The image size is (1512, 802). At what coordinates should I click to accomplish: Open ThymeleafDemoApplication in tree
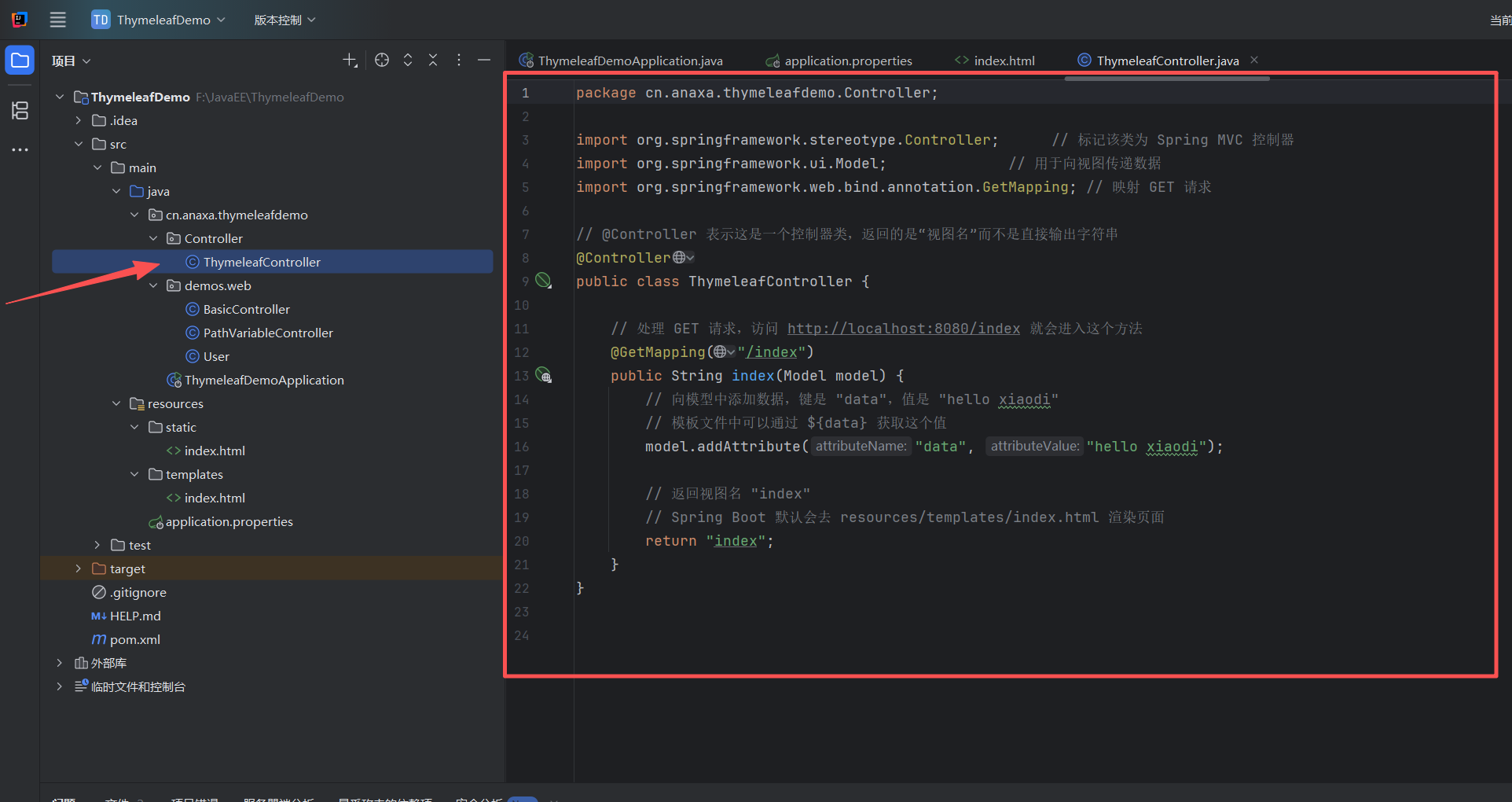(x=255, y=380)
